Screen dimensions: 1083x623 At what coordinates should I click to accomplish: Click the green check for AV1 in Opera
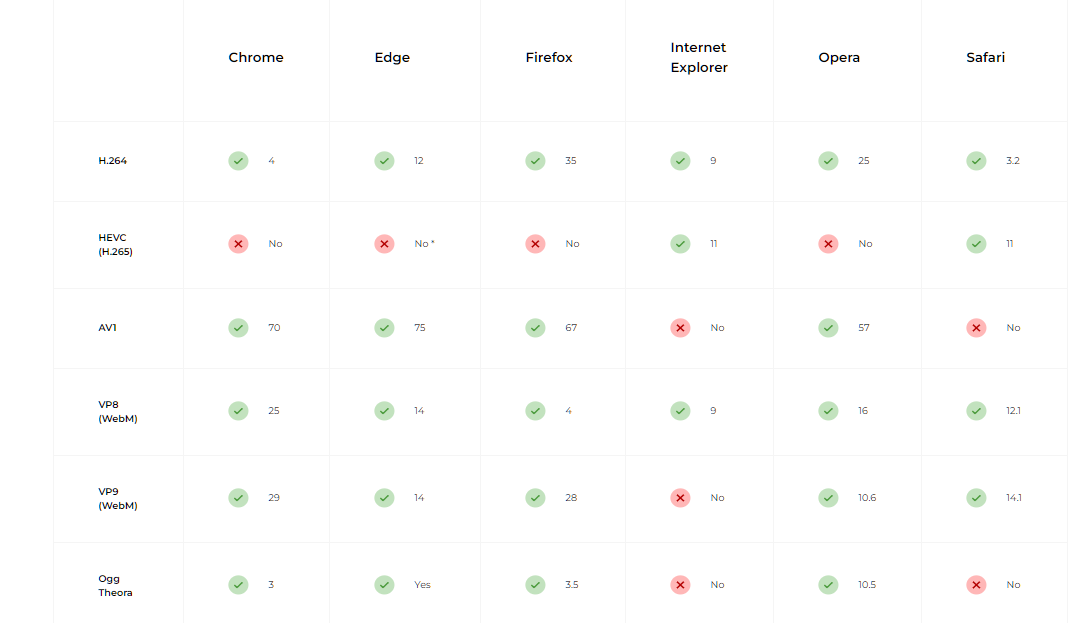(828, 328)
